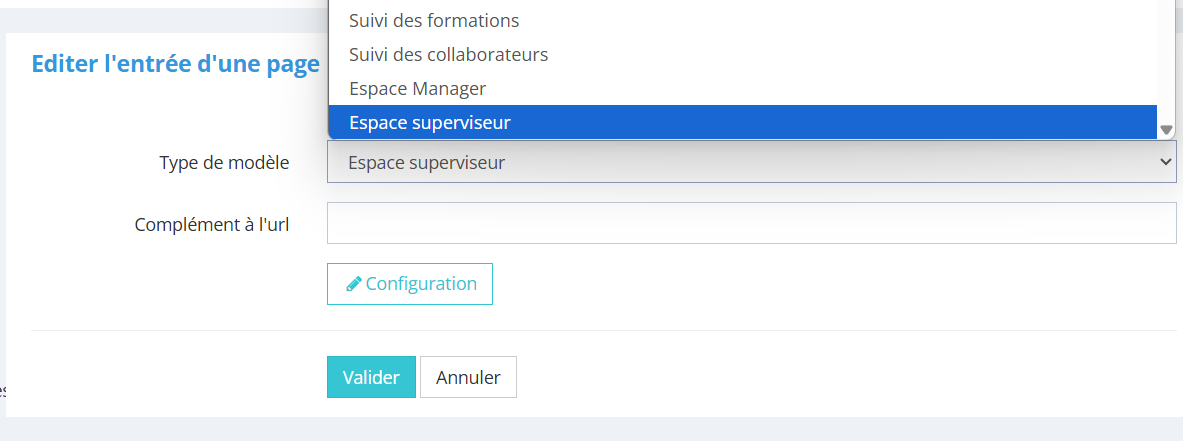Image resolution: width=1183 pixels, height=441 pixels.
Task: Focus the 'Complément à l'url' text field
Action: pos(750,223)
